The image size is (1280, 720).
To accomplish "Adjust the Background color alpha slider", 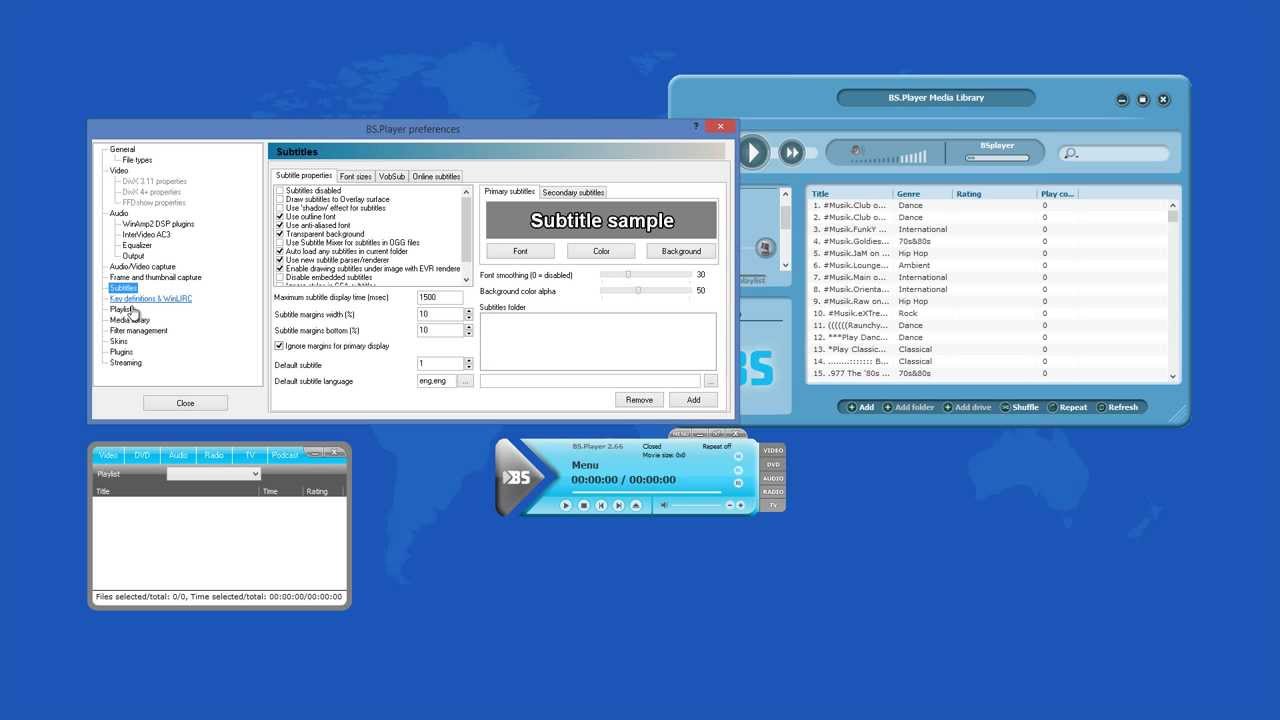I will (638, 291).
